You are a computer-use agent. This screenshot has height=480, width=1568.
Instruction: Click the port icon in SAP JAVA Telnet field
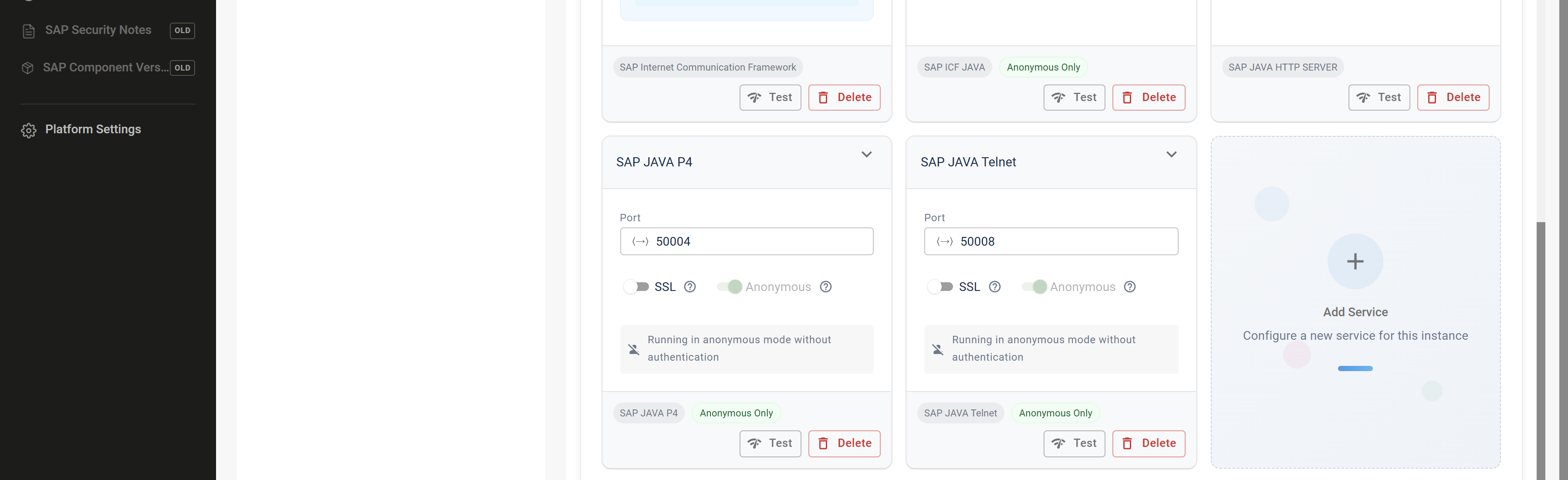[944, 241]
